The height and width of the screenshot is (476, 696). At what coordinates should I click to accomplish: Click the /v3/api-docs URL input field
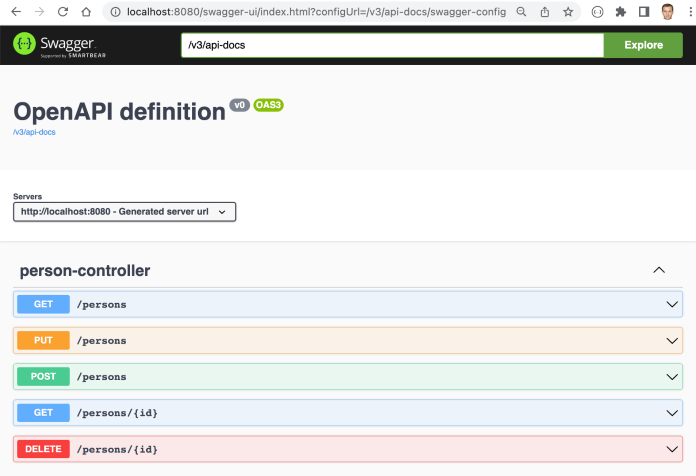point(392,45)
